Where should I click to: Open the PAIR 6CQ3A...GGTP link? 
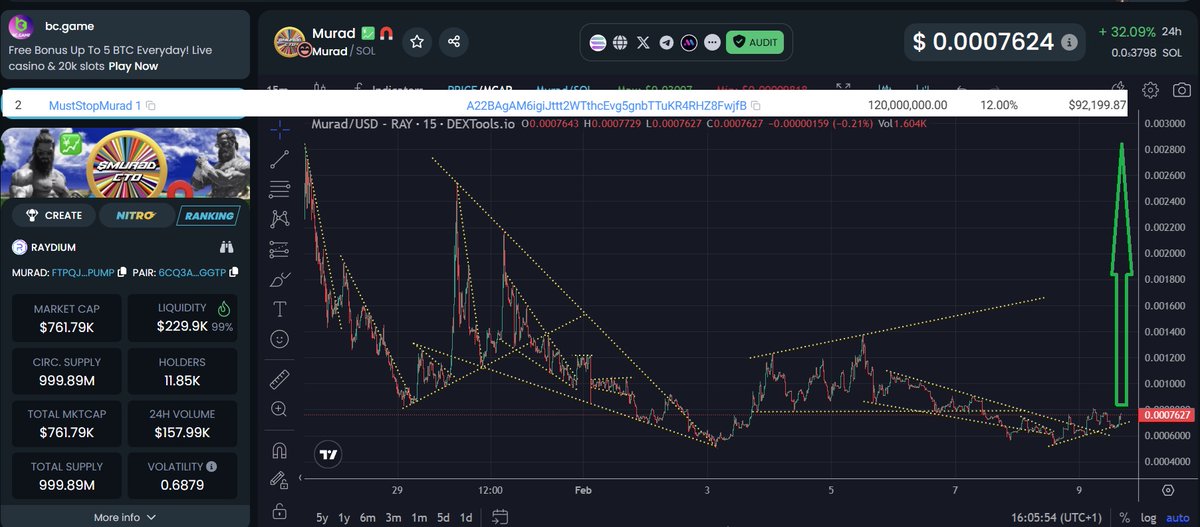[x=192, y=272]
